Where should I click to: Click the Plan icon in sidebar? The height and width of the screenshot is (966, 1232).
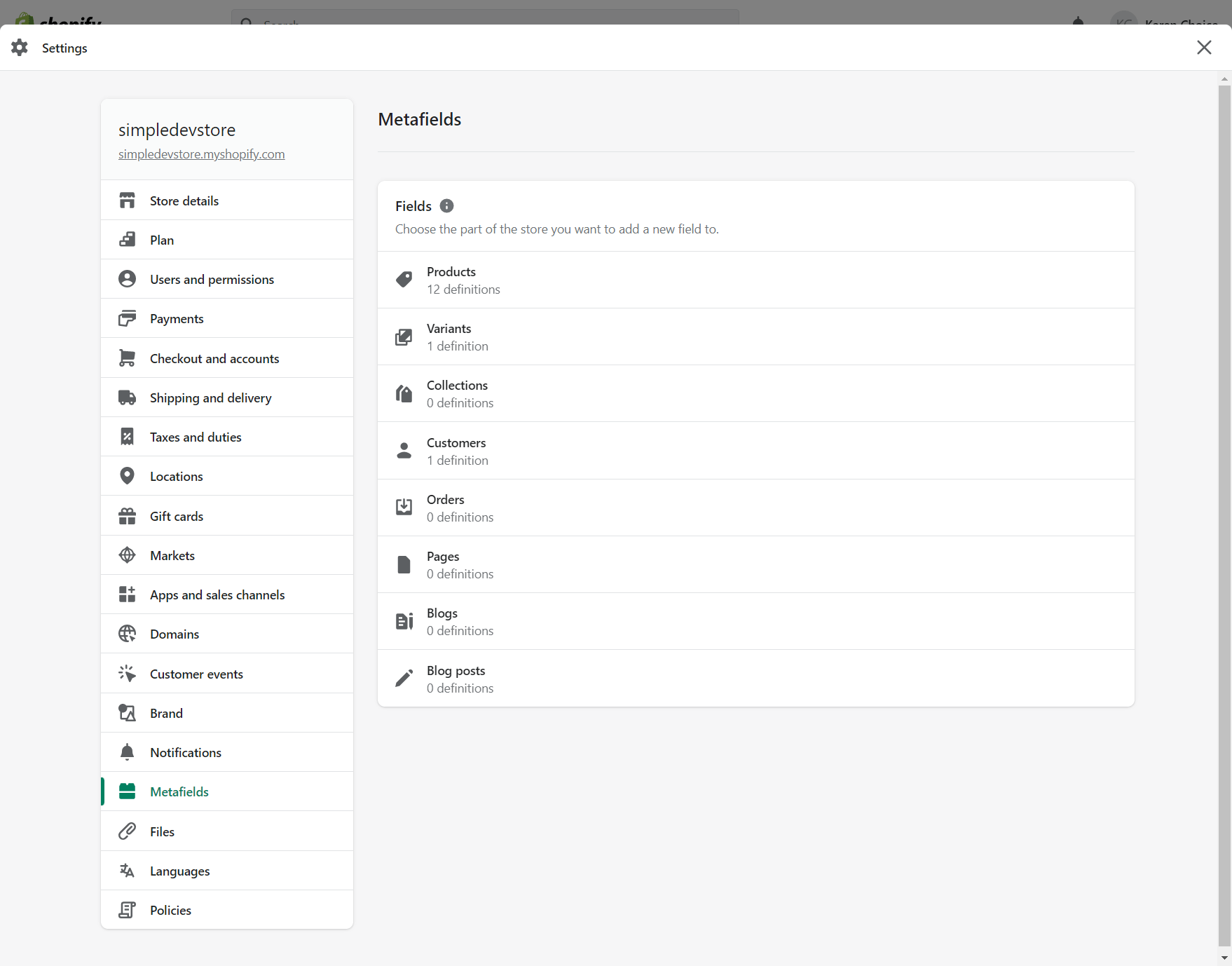[x=127, y=240]
